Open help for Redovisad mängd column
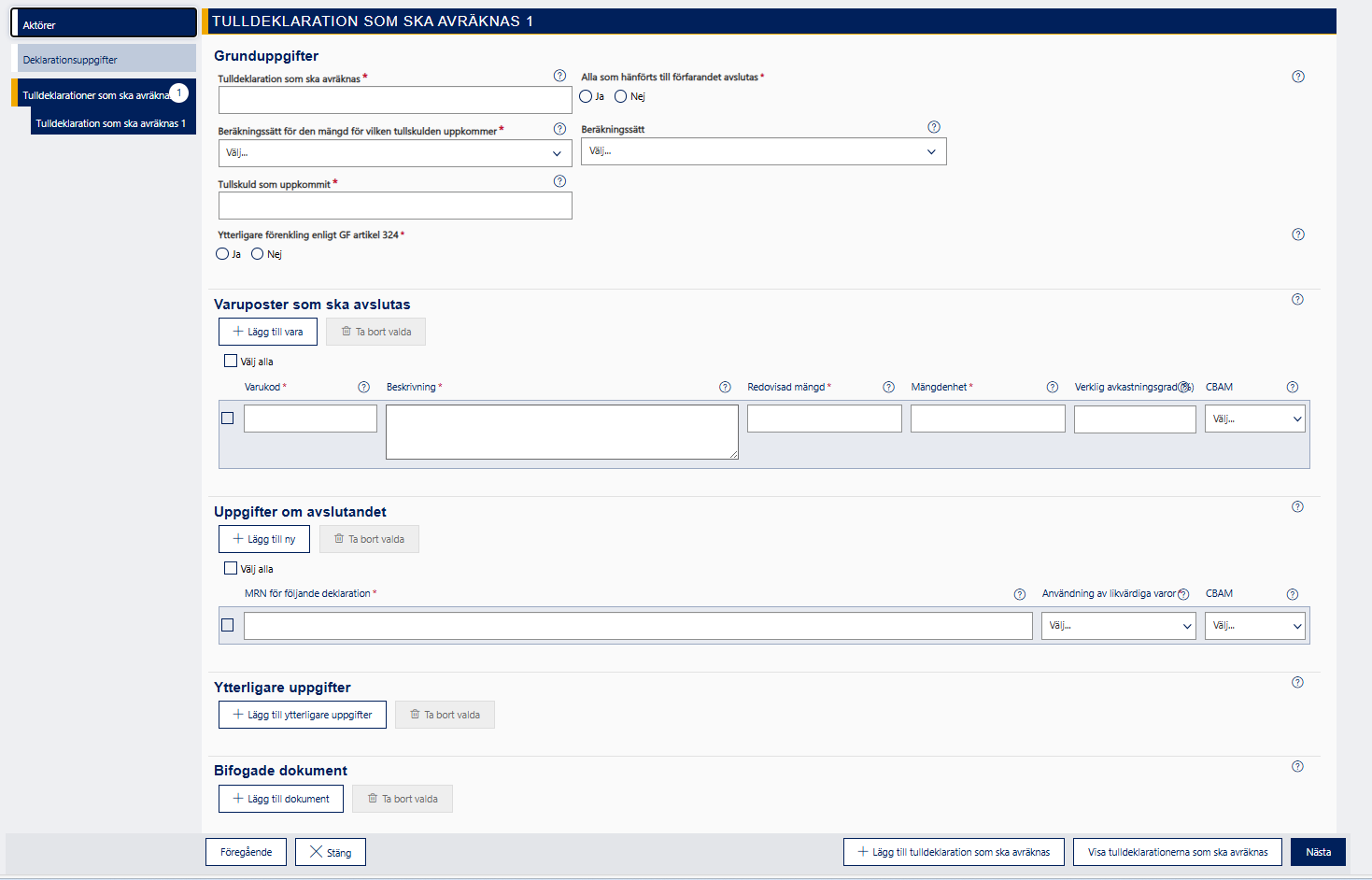 [889, 388]
